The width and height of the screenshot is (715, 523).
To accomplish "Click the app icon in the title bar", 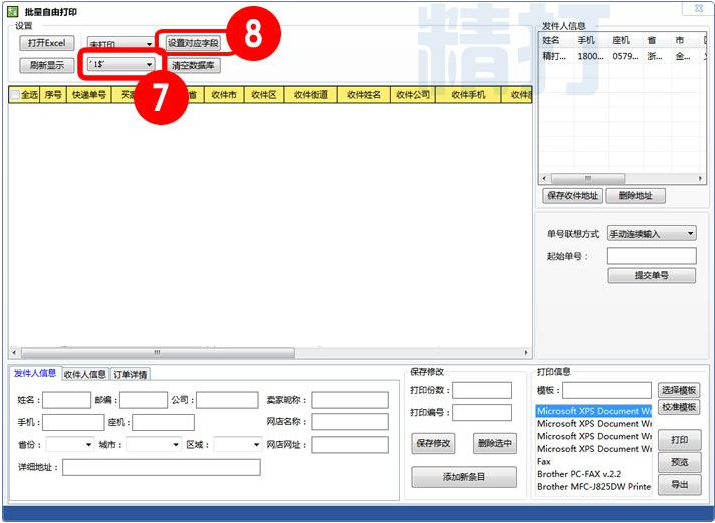I will (12, 11).
